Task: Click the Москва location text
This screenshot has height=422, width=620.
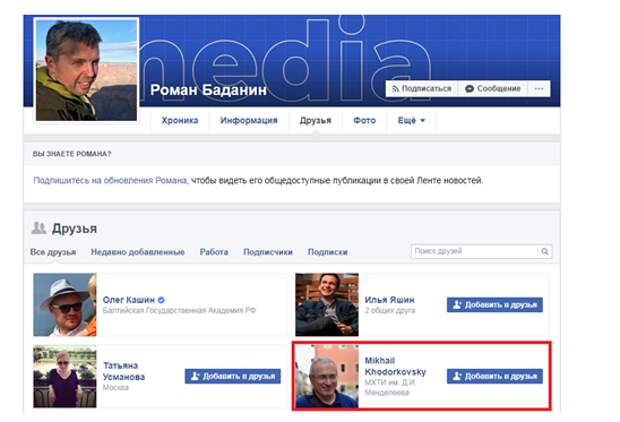Action: tap(116, 388)
